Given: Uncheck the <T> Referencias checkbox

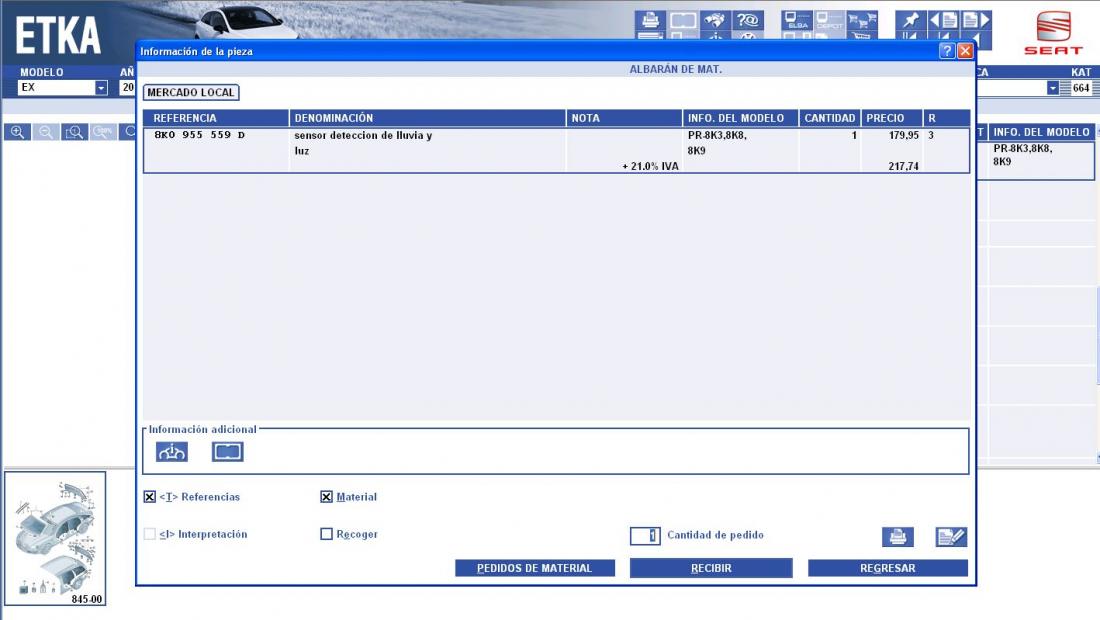Looking at the screenshot, I should pyautogui.click(x=149, y=497).
